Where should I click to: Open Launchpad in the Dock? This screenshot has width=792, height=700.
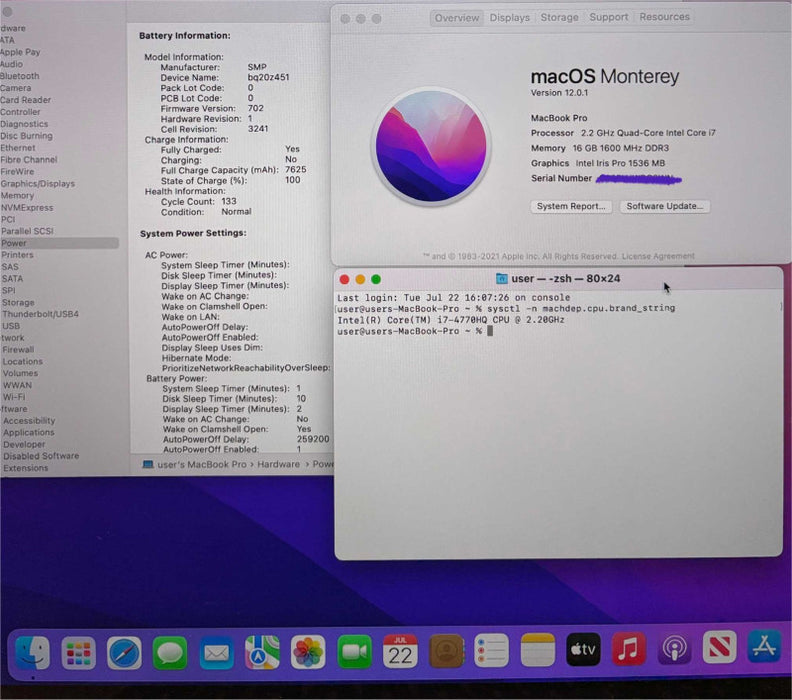[x=78, y=653]
